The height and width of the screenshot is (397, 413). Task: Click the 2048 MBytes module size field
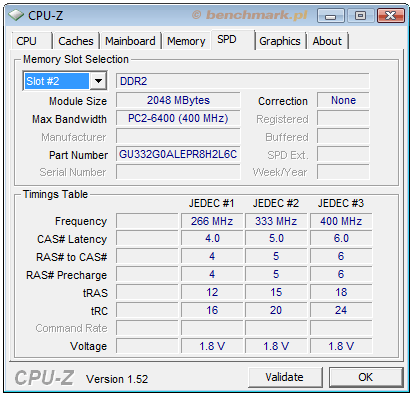pyautogui.click(x=178, y=100)
